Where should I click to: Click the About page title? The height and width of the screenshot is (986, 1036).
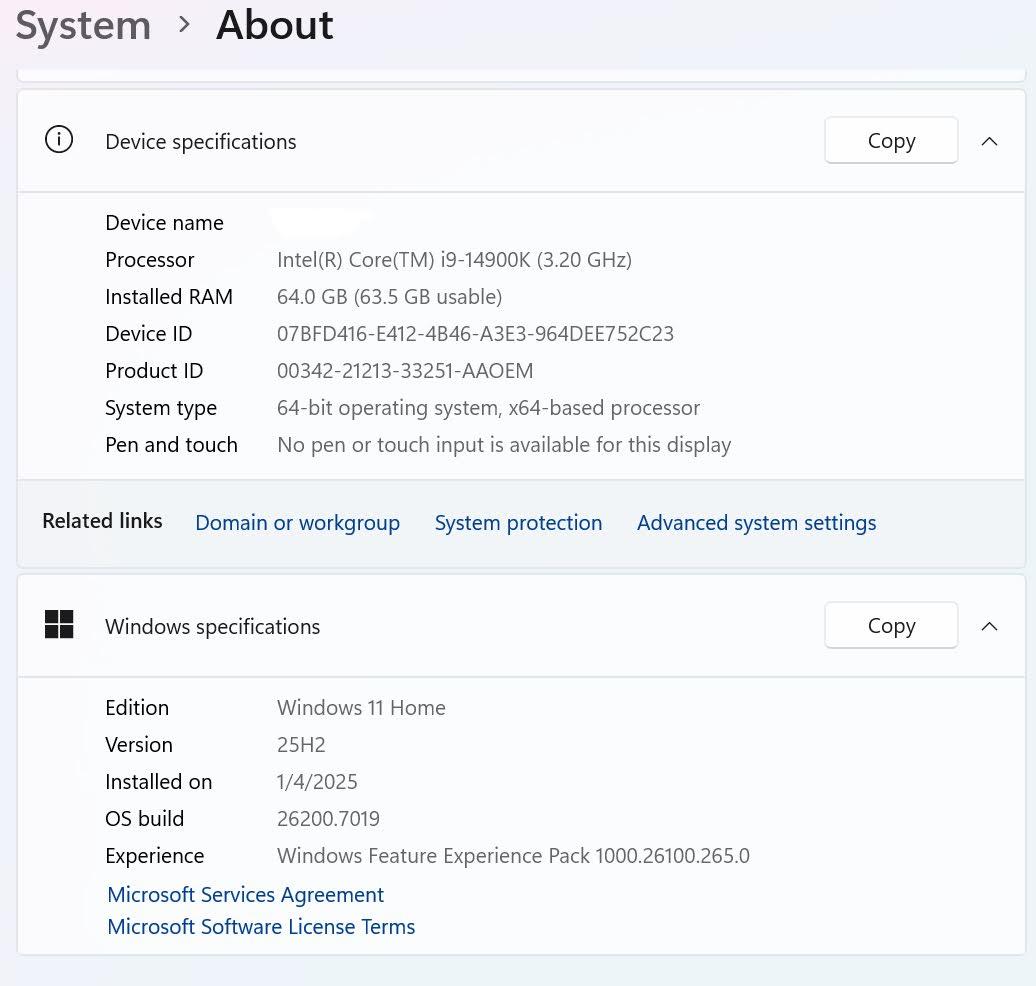tap(274, 25)
